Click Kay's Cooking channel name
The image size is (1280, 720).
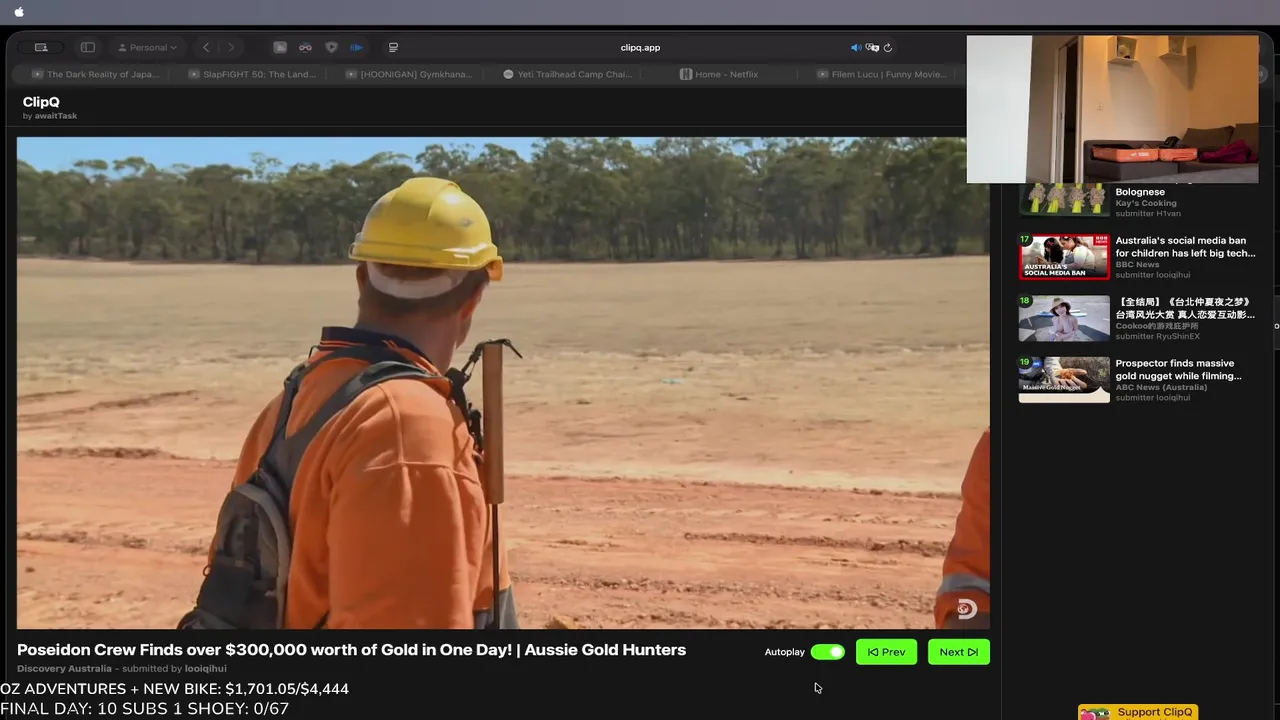pyautogui.click(x=1146, y=203)
